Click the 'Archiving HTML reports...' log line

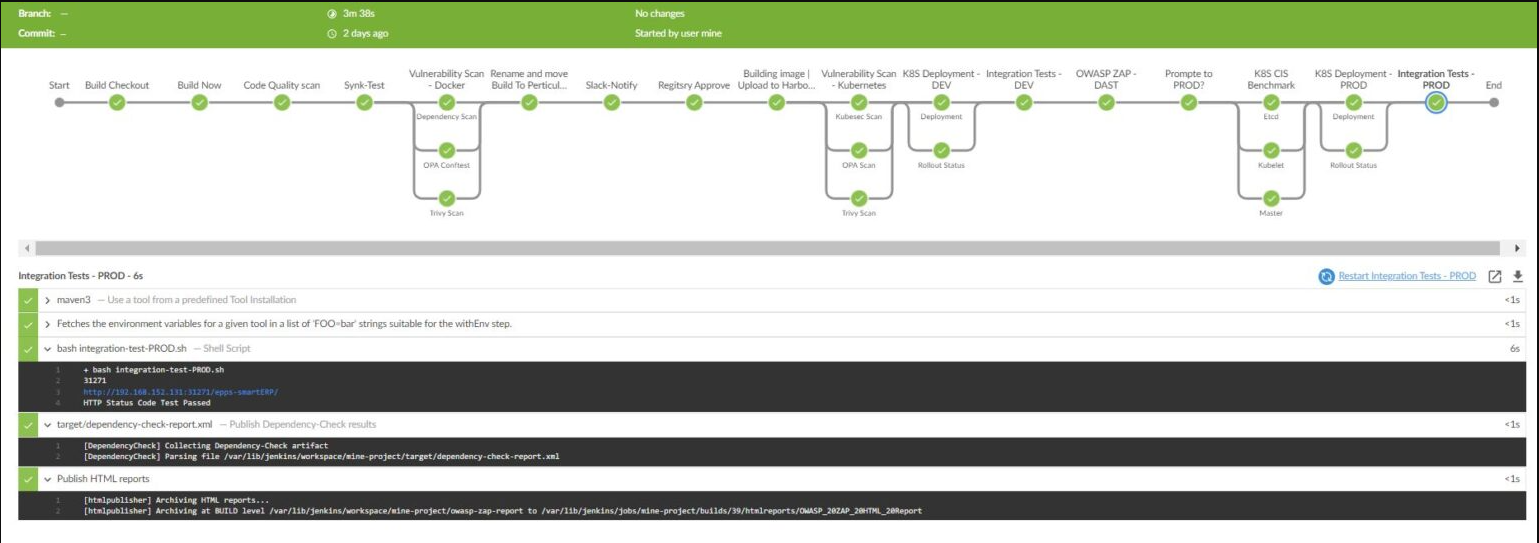tap(176, 500)
